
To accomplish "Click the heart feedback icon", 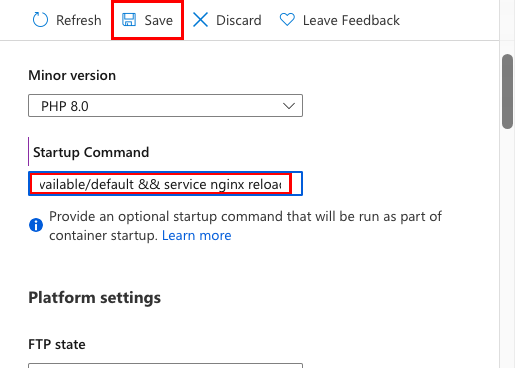I will click(x=287, y=20).
